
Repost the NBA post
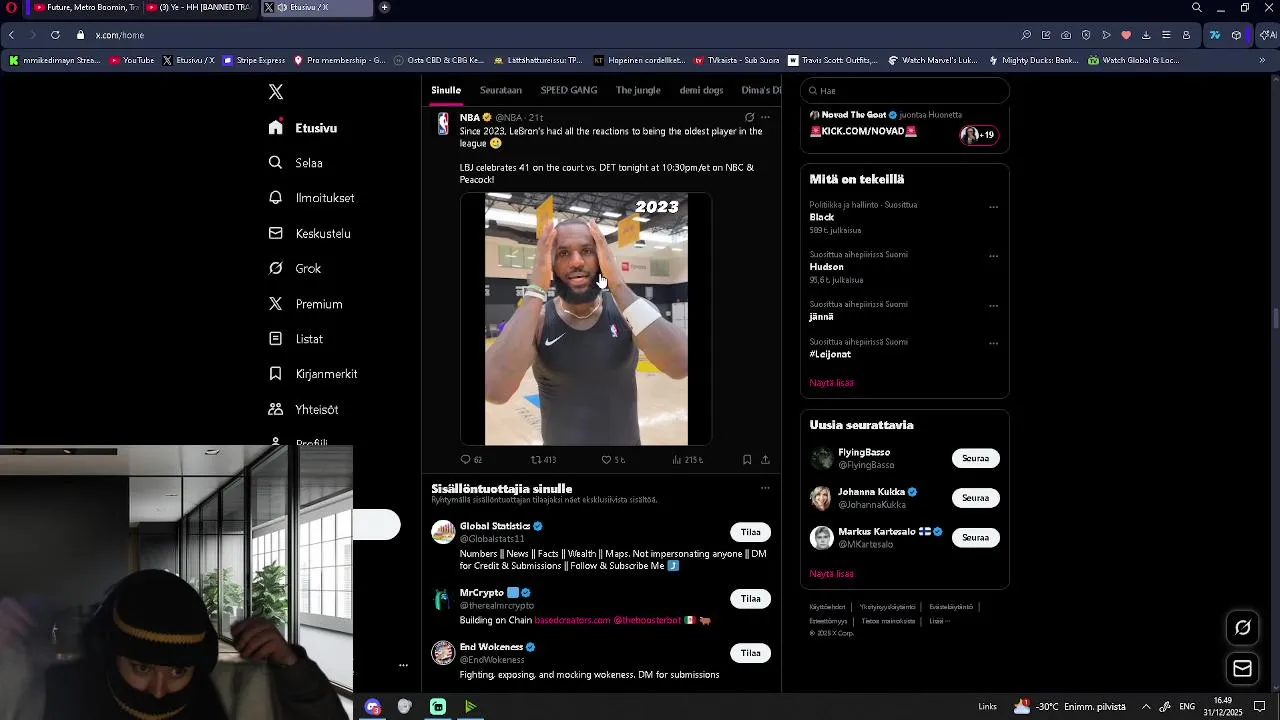(x=543, y=460)
